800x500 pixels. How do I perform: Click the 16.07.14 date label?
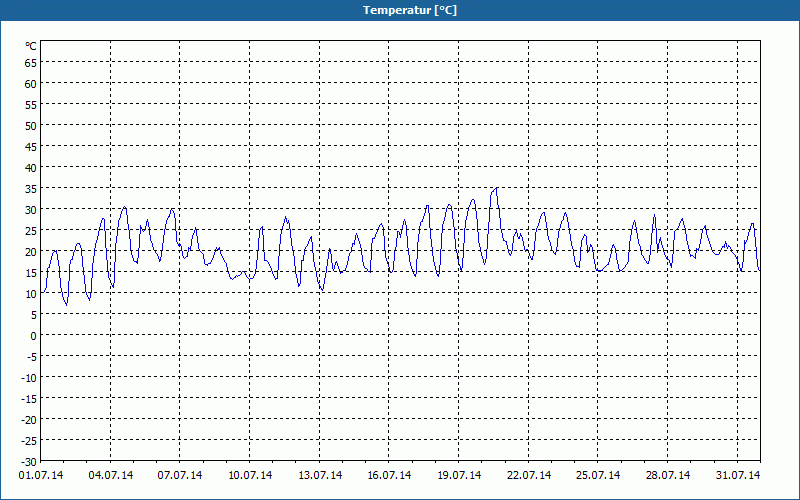[x=389, y=476]
